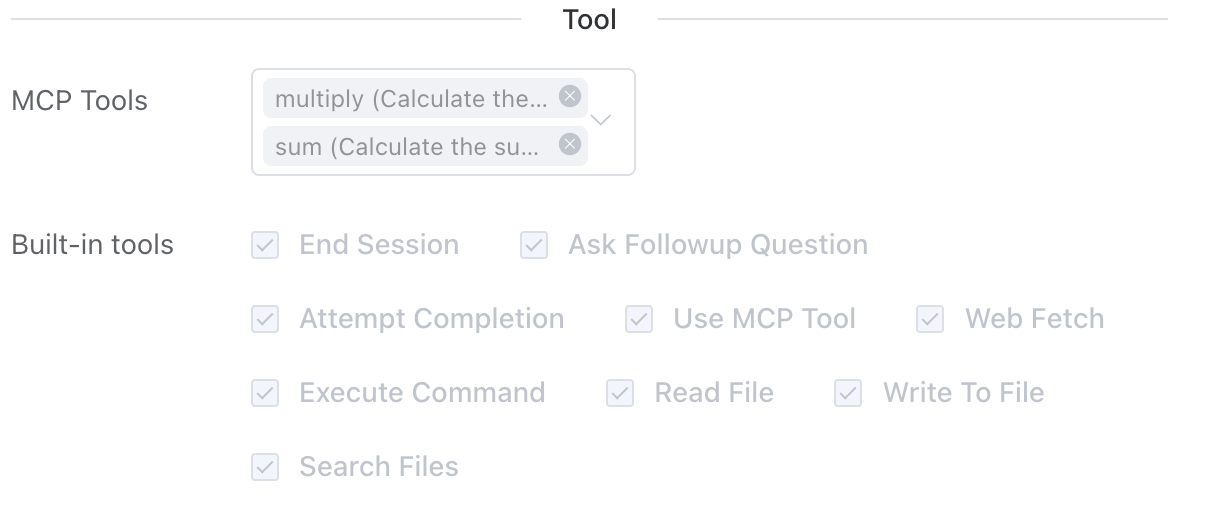The width and height of the screenshot is (1206, 524).
Task: Disable the Execute Command checkbox
Action: (265, 393)
